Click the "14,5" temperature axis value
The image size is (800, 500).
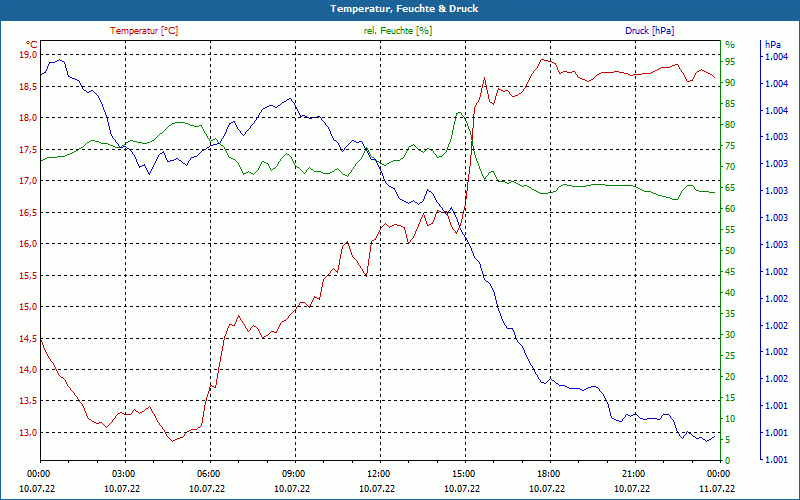coord(28,338)
